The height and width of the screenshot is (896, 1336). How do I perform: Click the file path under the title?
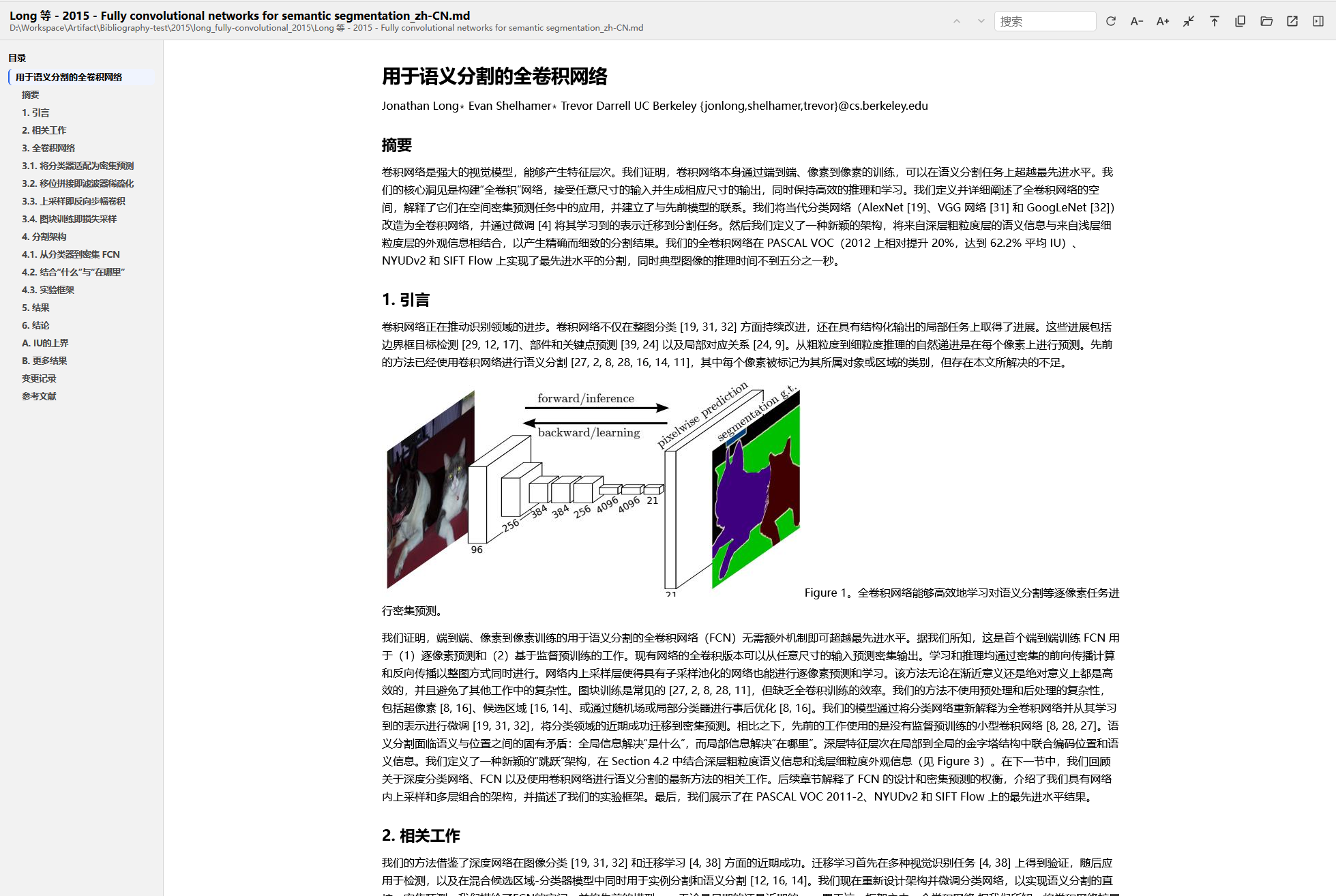point(326,28)
